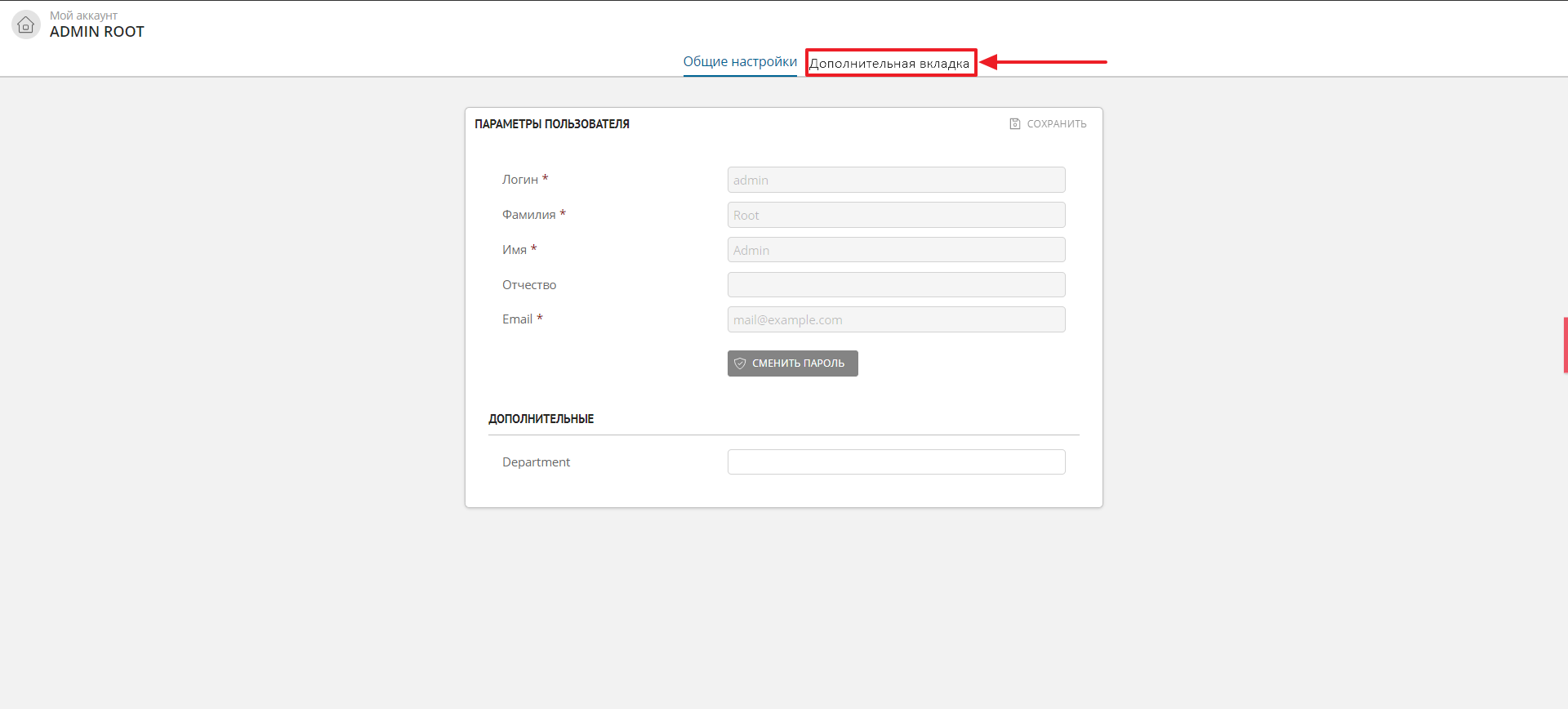Click the Email field label

tap(517, 319)
